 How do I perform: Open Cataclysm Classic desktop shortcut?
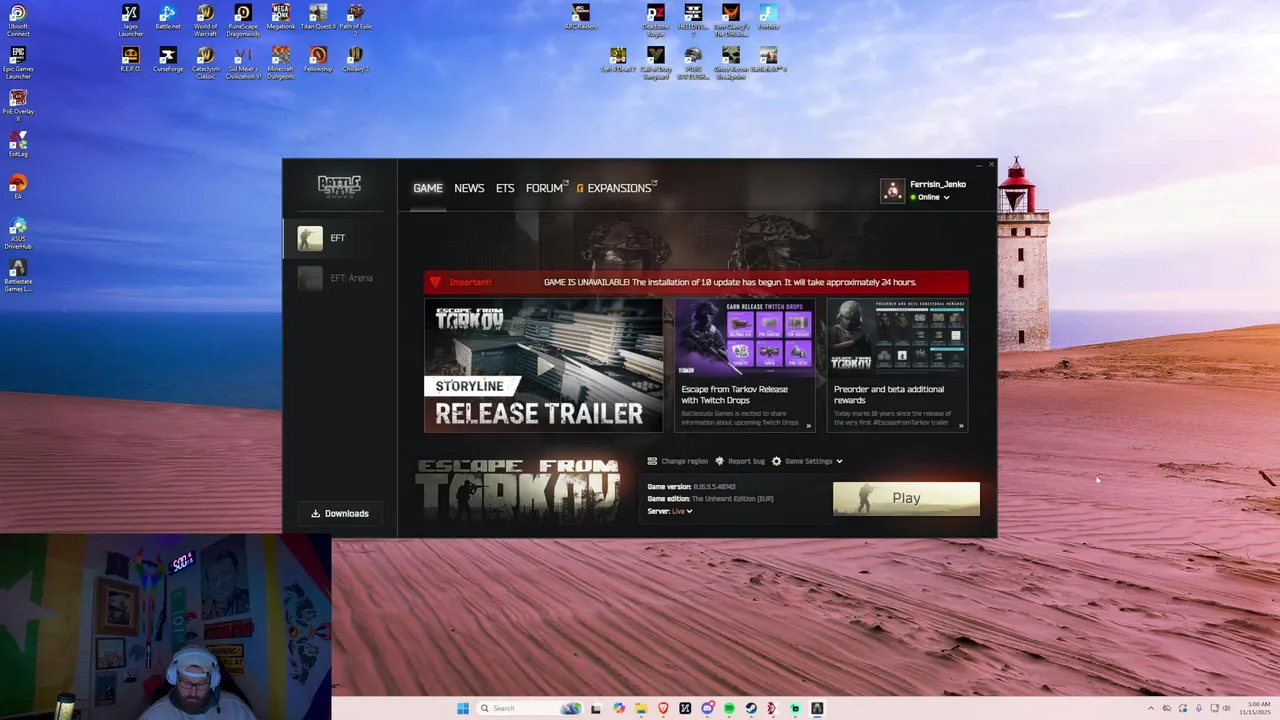pyautogui.click(x=205, y=63)
